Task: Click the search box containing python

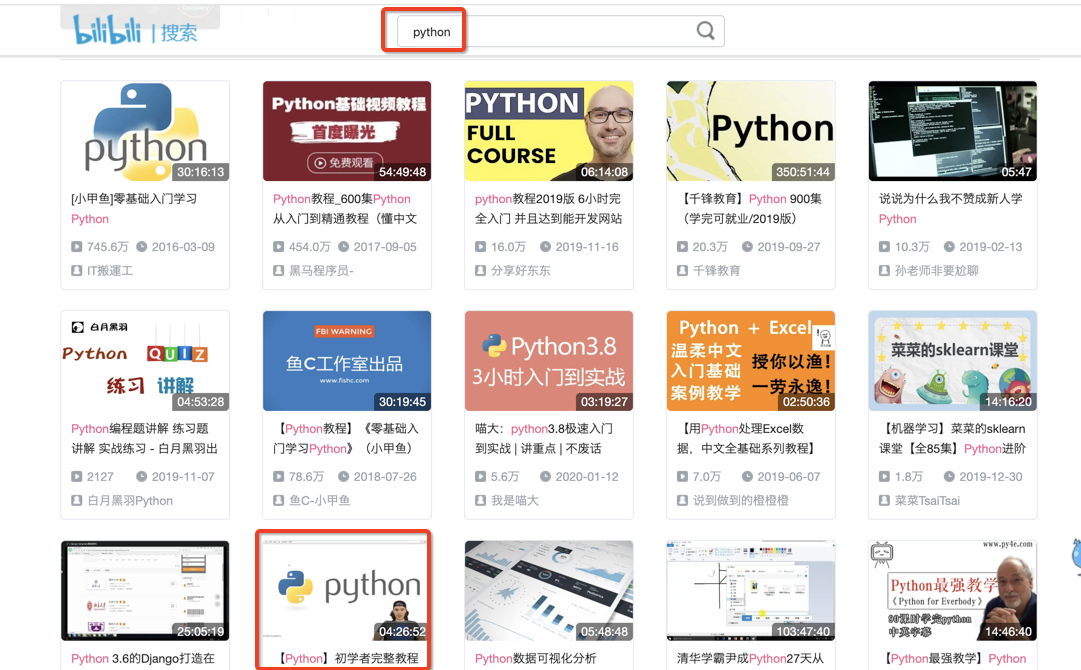Action: click(x=560, y=32)
